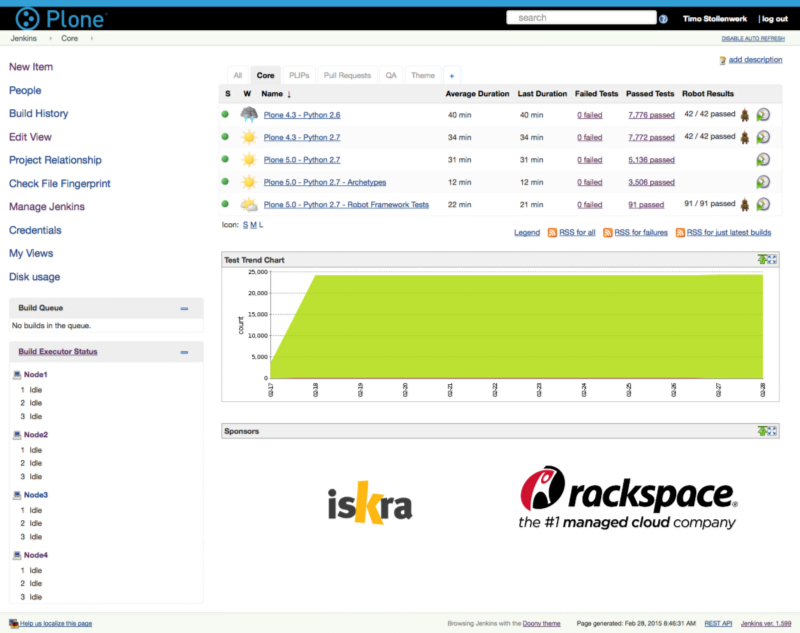The image size is (800, 633).
Task: View the 7,776 passed tests for Plone 4.3
Action: [x=652, y=114]
